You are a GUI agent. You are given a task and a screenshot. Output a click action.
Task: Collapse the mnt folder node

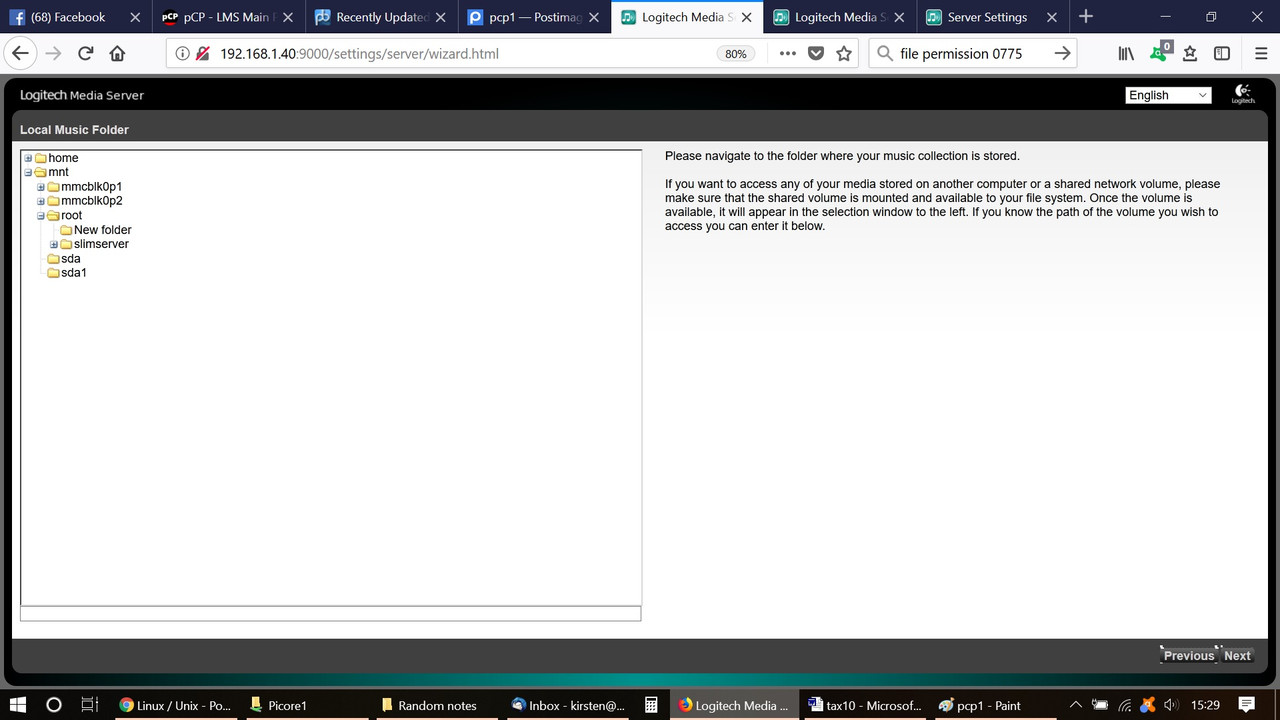[29, 172]
